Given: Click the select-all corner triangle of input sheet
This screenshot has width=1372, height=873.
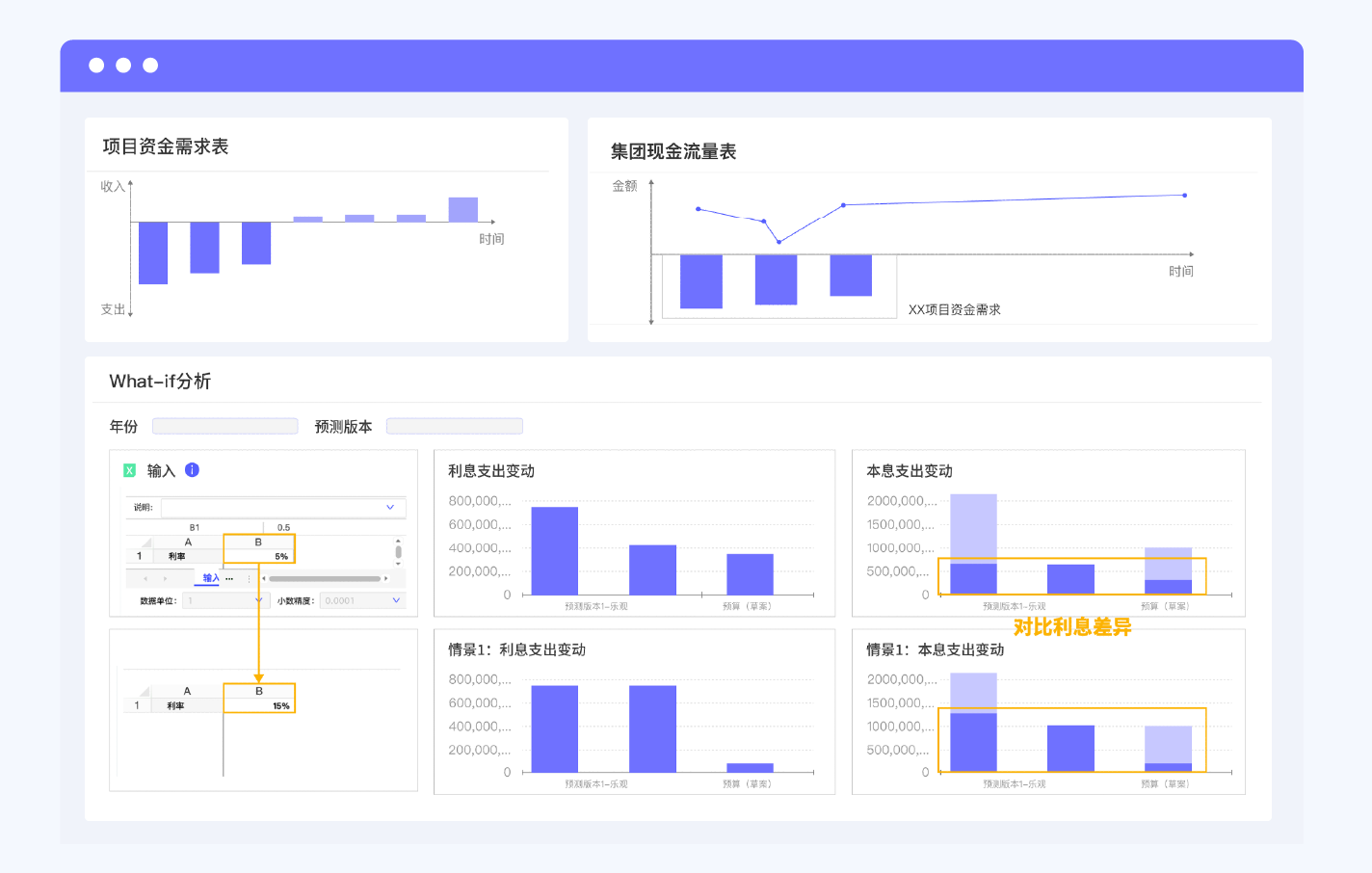Looking at the screenshot, I should coord(146,542).
